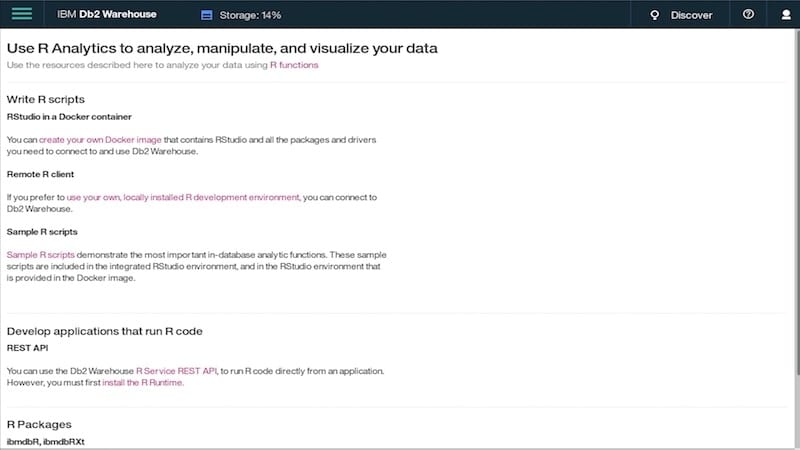Open the R Service REST API link
Screen dimensions: 800x450
pyautogui.click(x=177, y=371)
